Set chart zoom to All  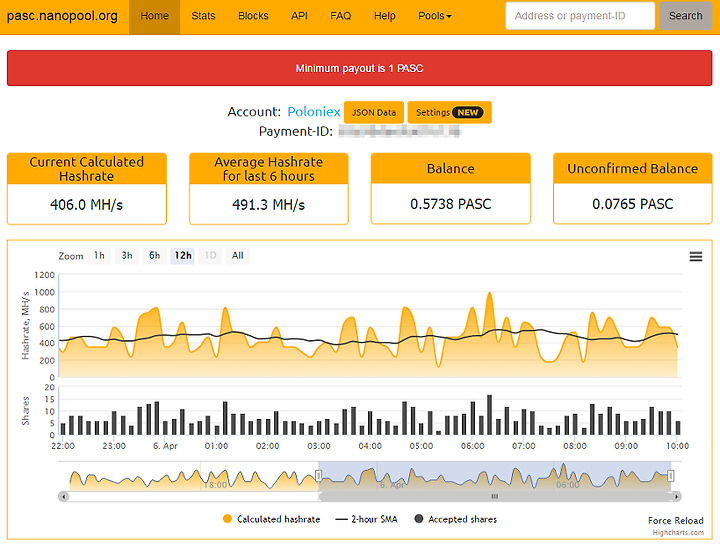click(x=237, y=256)
